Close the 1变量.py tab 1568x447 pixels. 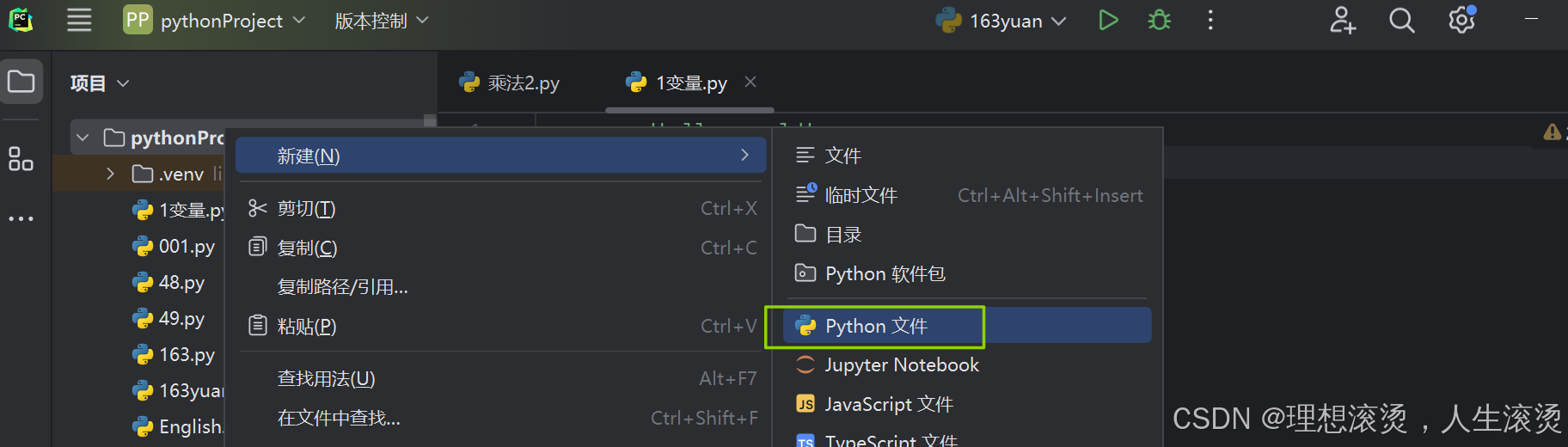click(x=750, y=82)
